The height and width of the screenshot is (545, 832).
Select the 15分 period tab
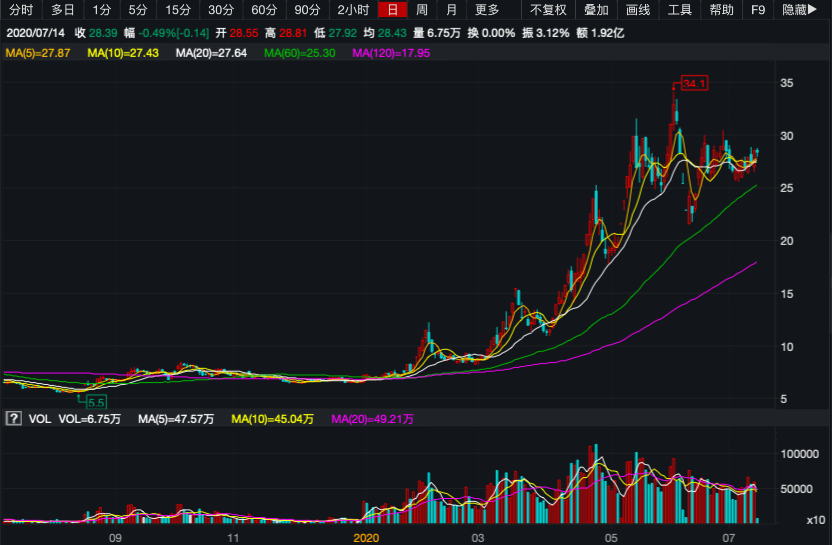tap(178, 10)
